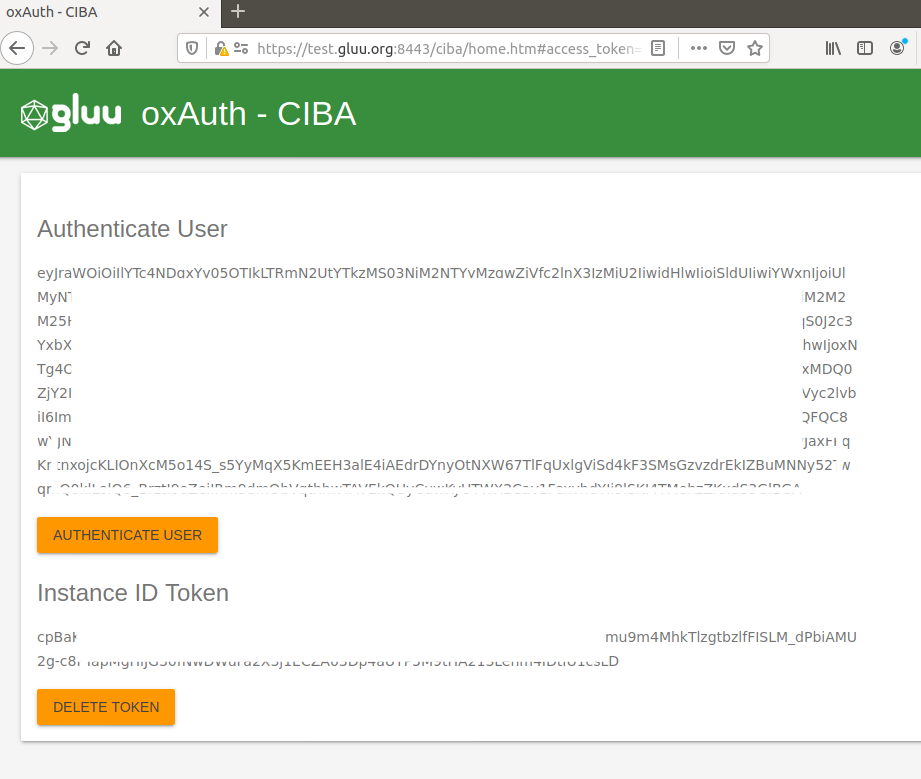Viewport: 921px width, 779px height.
Task: Go back to the previous page
Action: [17, 48]
